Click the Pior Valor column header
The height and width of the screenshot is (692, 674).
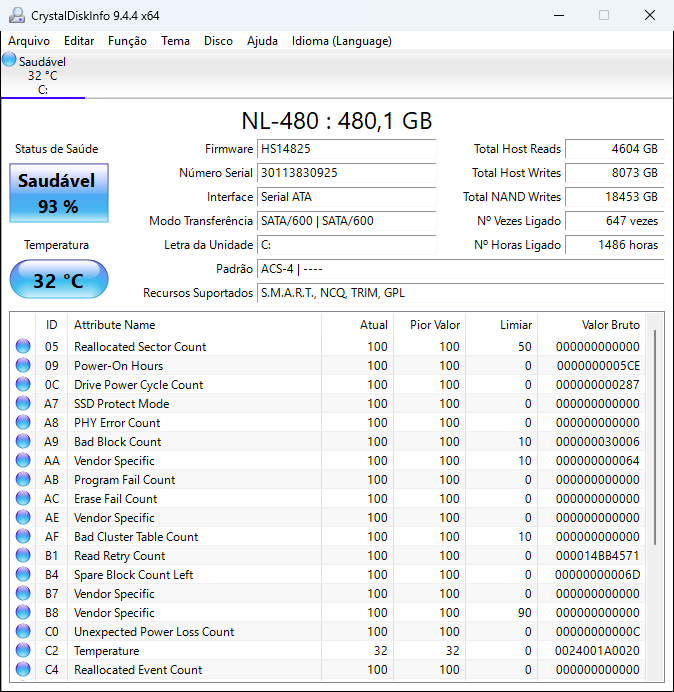pyautogui.click(x=429, y=325)
